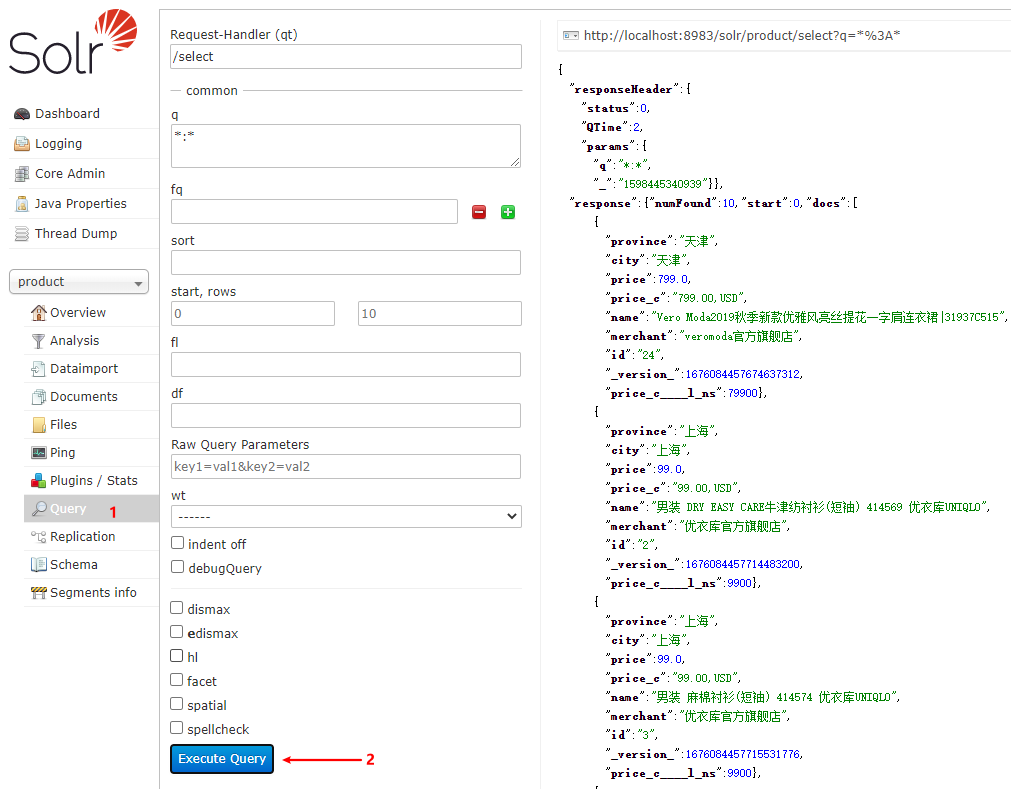Image resolution: width=1011 pixels, height=789 pixels.
Task: Click the URL icon beside the query link
Action: pyautogui.click(x=571, y=35)
